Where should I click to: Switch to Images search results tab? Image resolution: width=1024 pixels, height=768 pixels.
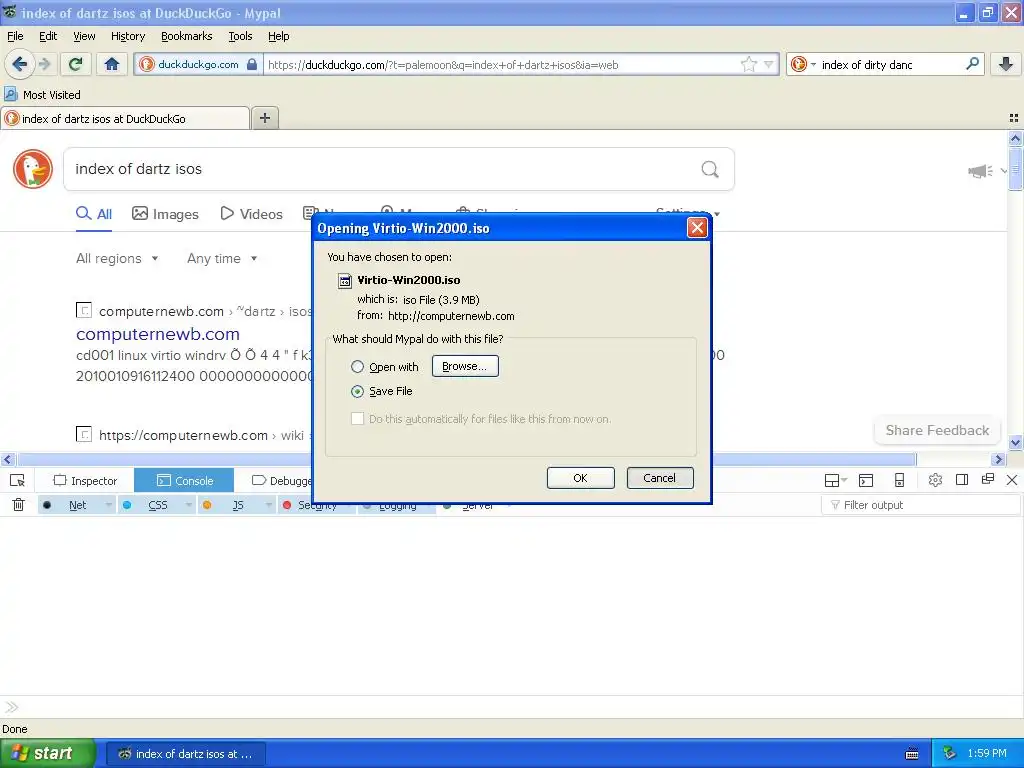coord(165,214)
